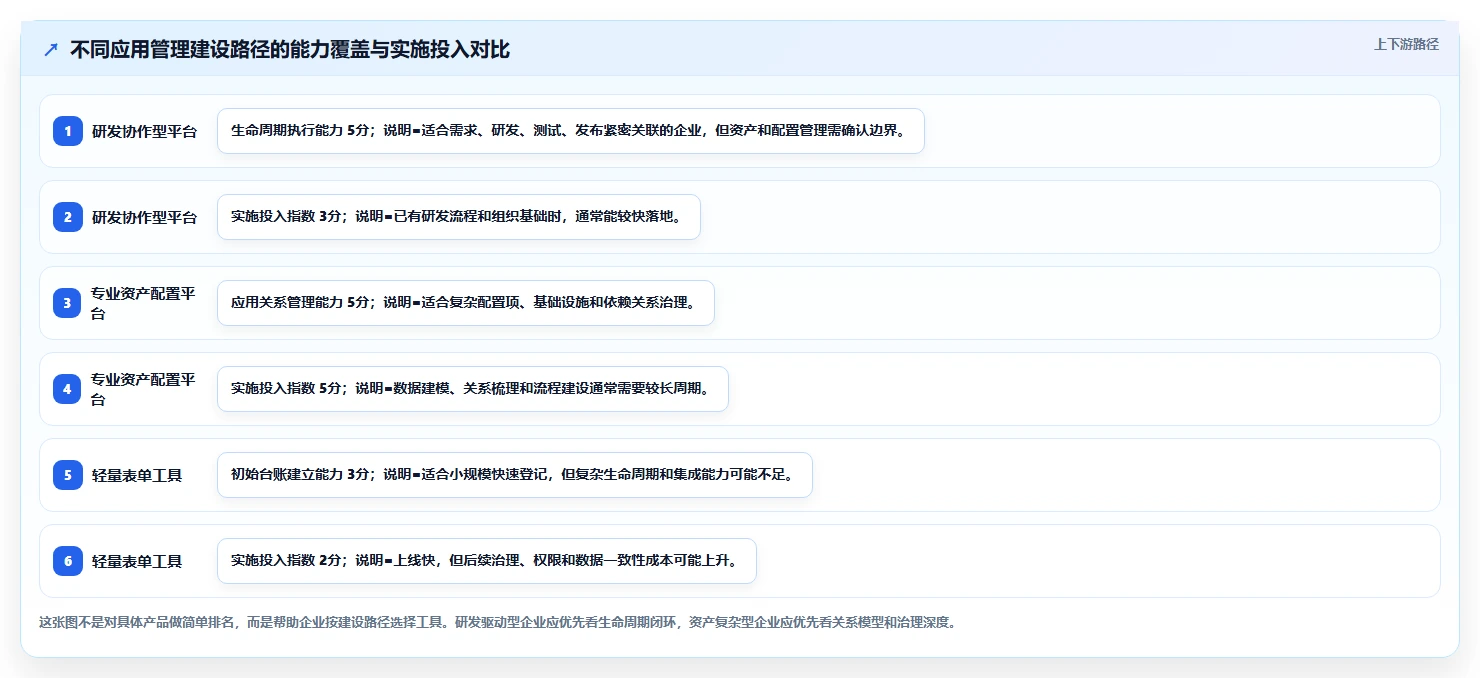1480x678 pixels.
Task: Click the title 不同应用管理建设路径的能力覆盖与实施投入对比
Action: [x=290, y=50]
